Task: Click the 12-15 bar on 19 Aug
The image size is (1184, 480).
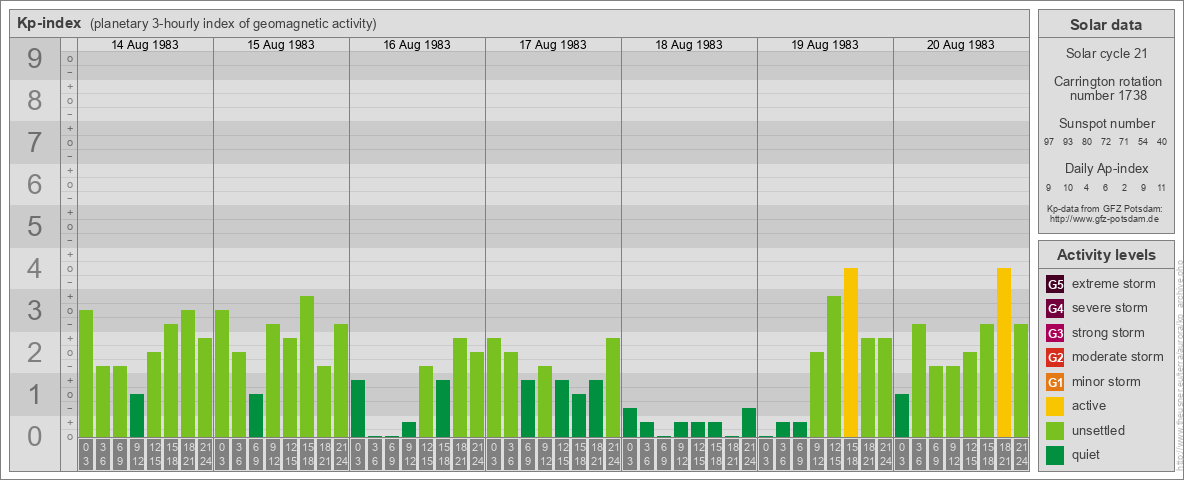Action: point(834,366)
